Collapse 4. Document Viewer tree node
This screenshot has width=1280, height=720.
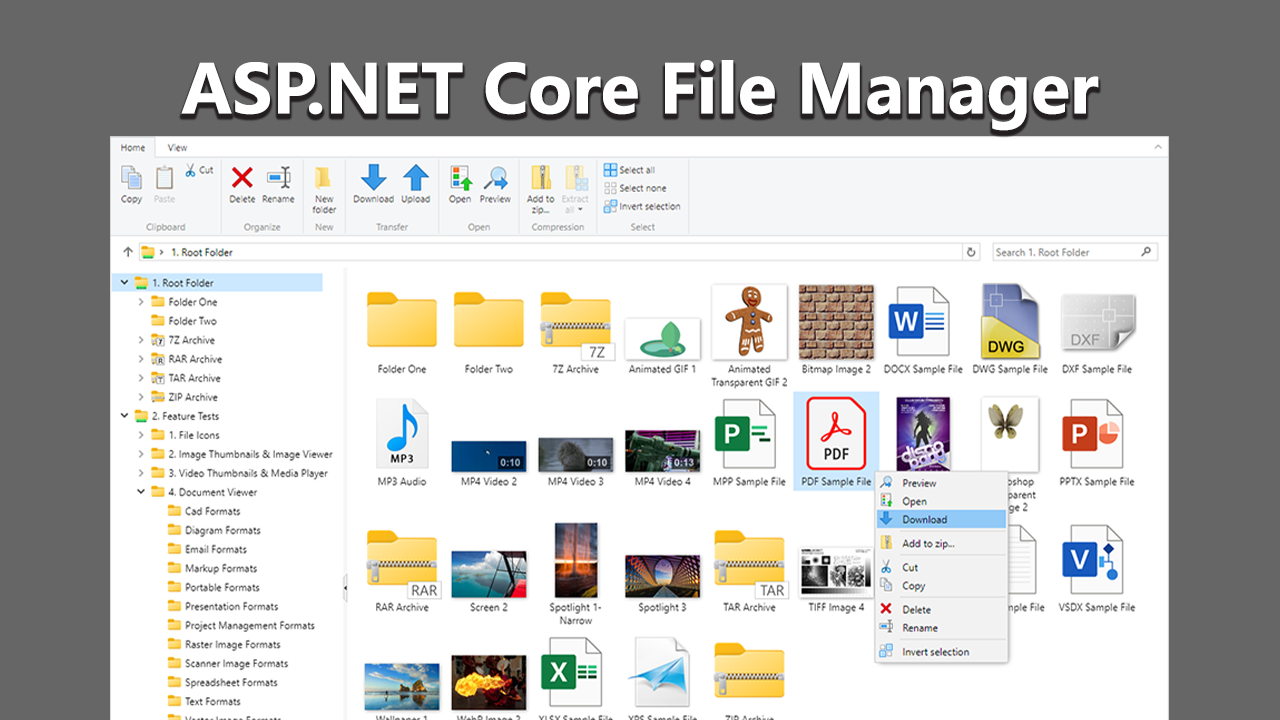tap(141, 492)
